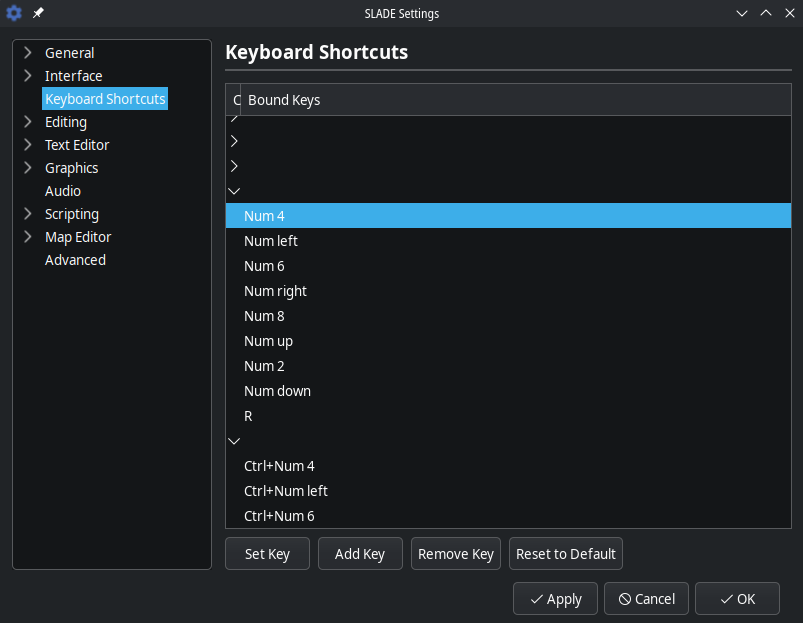Expand the Editing category chevron

pyautogui.click(x=28, y=122)
